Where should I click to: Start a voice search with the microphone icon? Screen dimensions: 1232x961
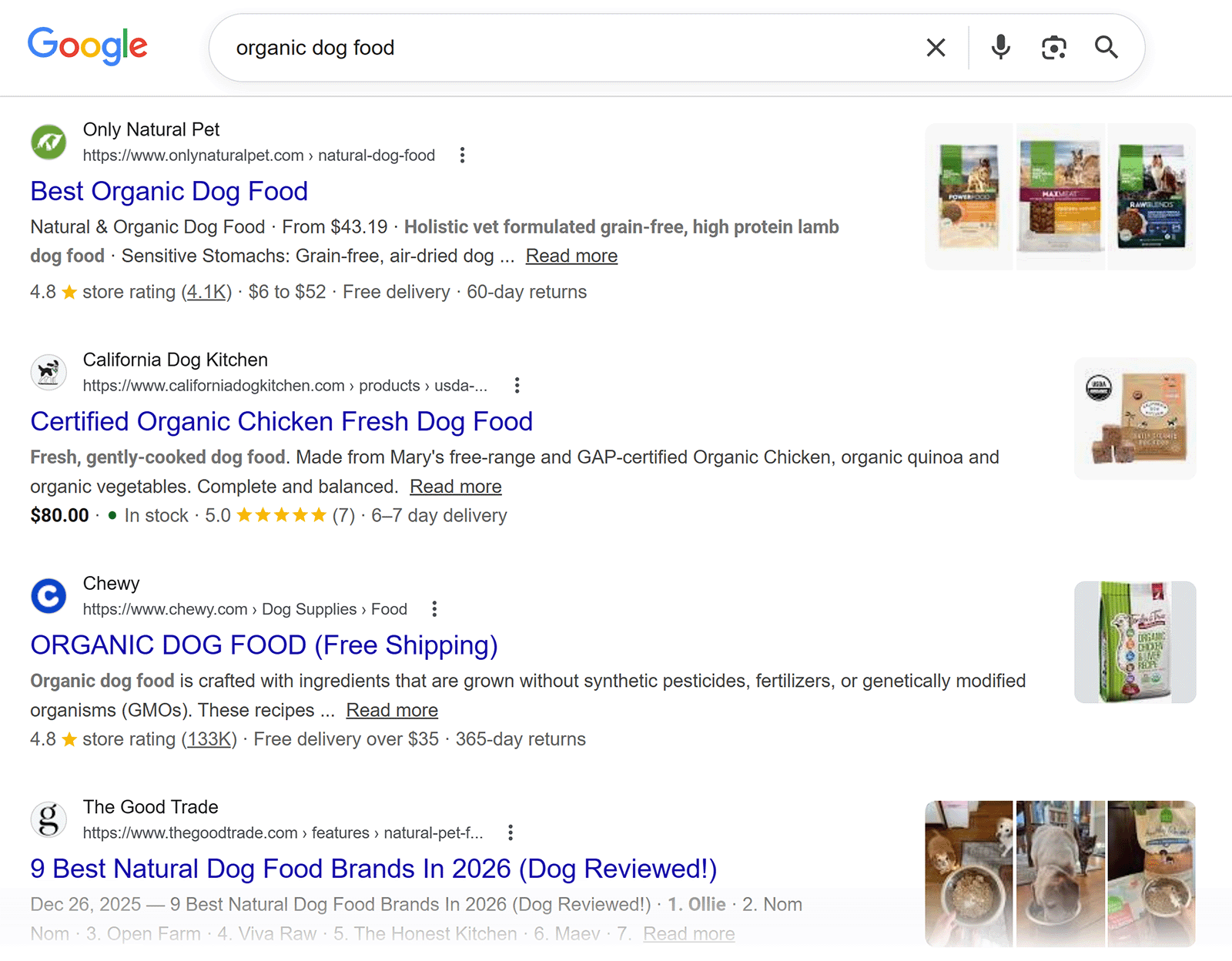point(999,47)
